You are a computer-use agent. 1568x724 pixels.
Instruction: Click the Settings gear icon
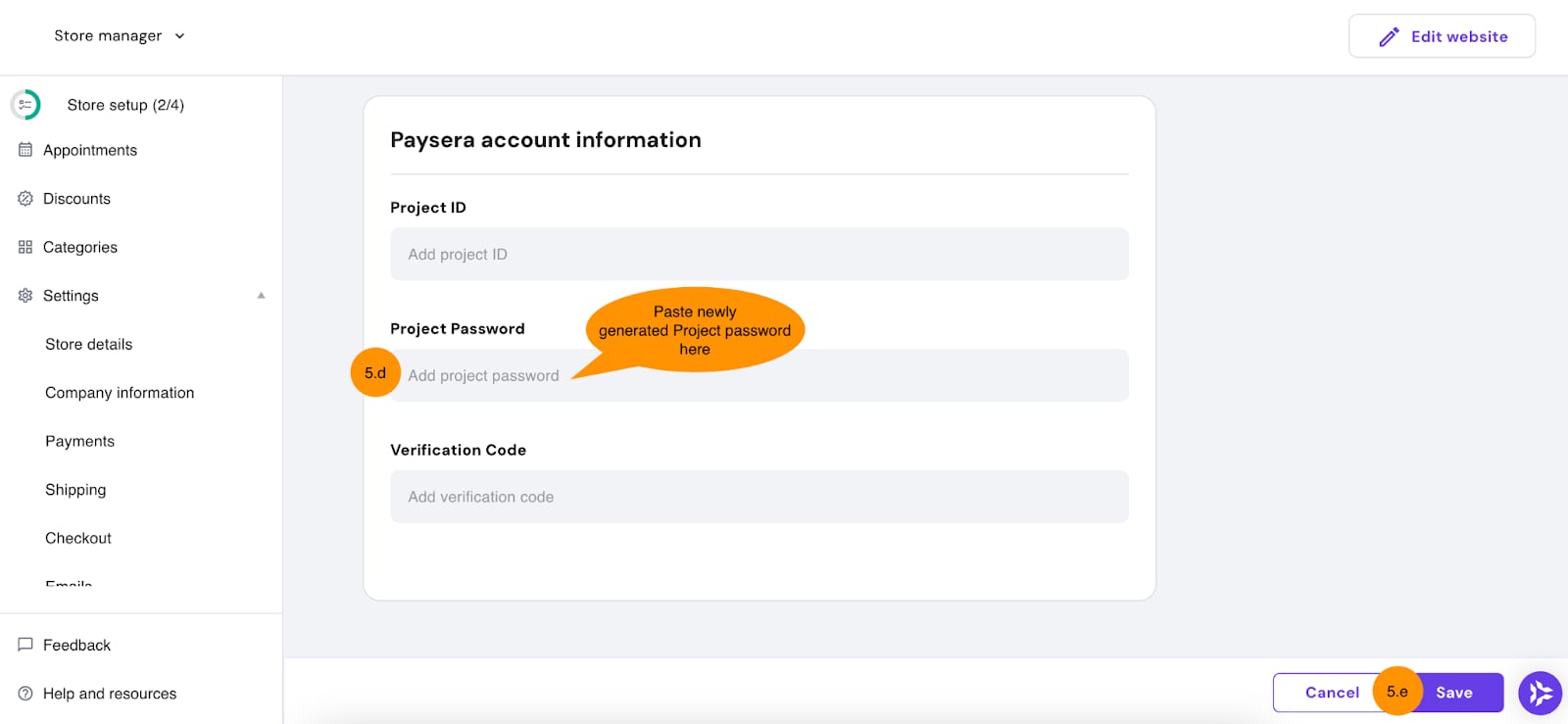pyautogui.click(x=25, y=296)
